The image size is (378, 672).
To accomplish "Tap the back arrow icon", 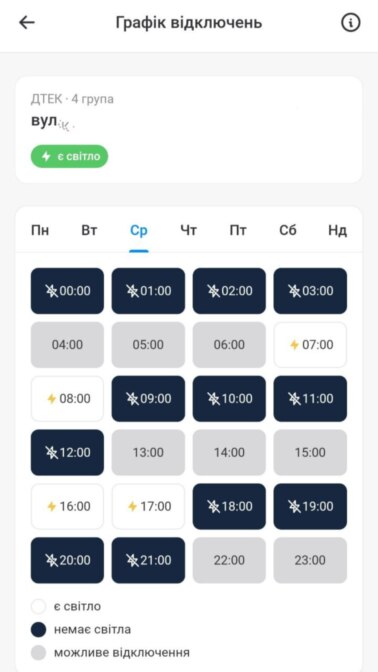I will click(x=27, y=23).
